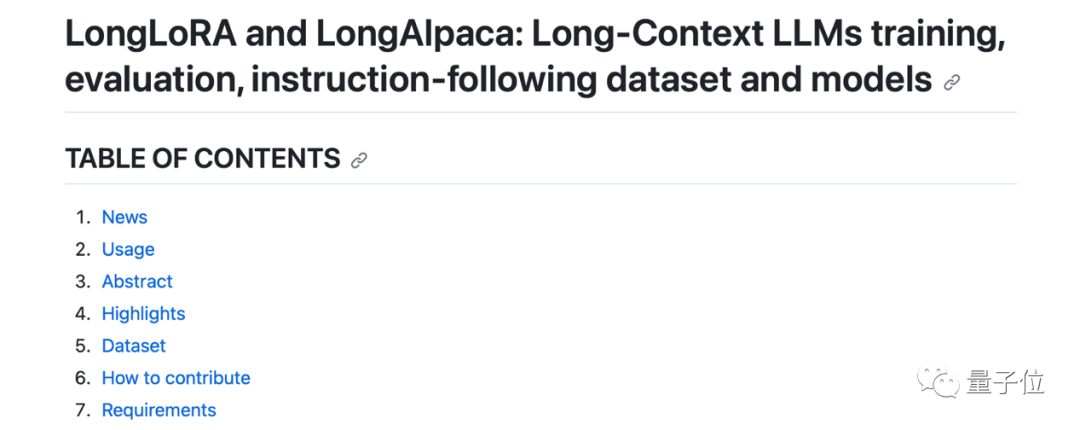The width and height of the screenshot is (1080, 430).
Task: Click list number 6 beside How to contribute
Action: 82,377
